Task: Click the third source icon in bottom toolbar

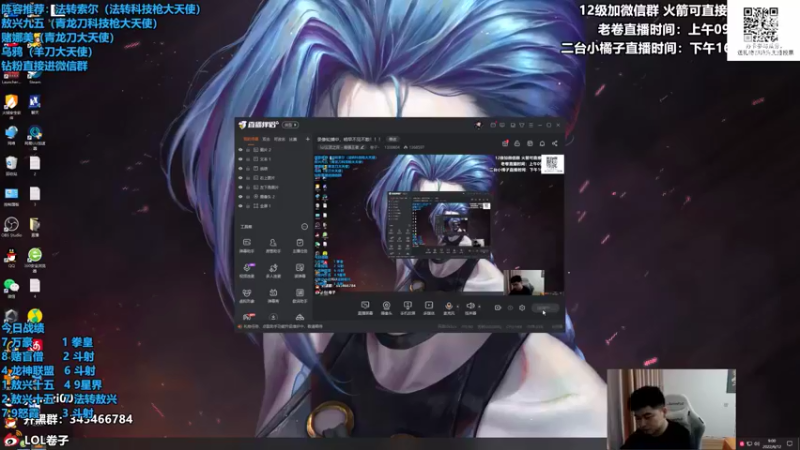Action: 407,308
